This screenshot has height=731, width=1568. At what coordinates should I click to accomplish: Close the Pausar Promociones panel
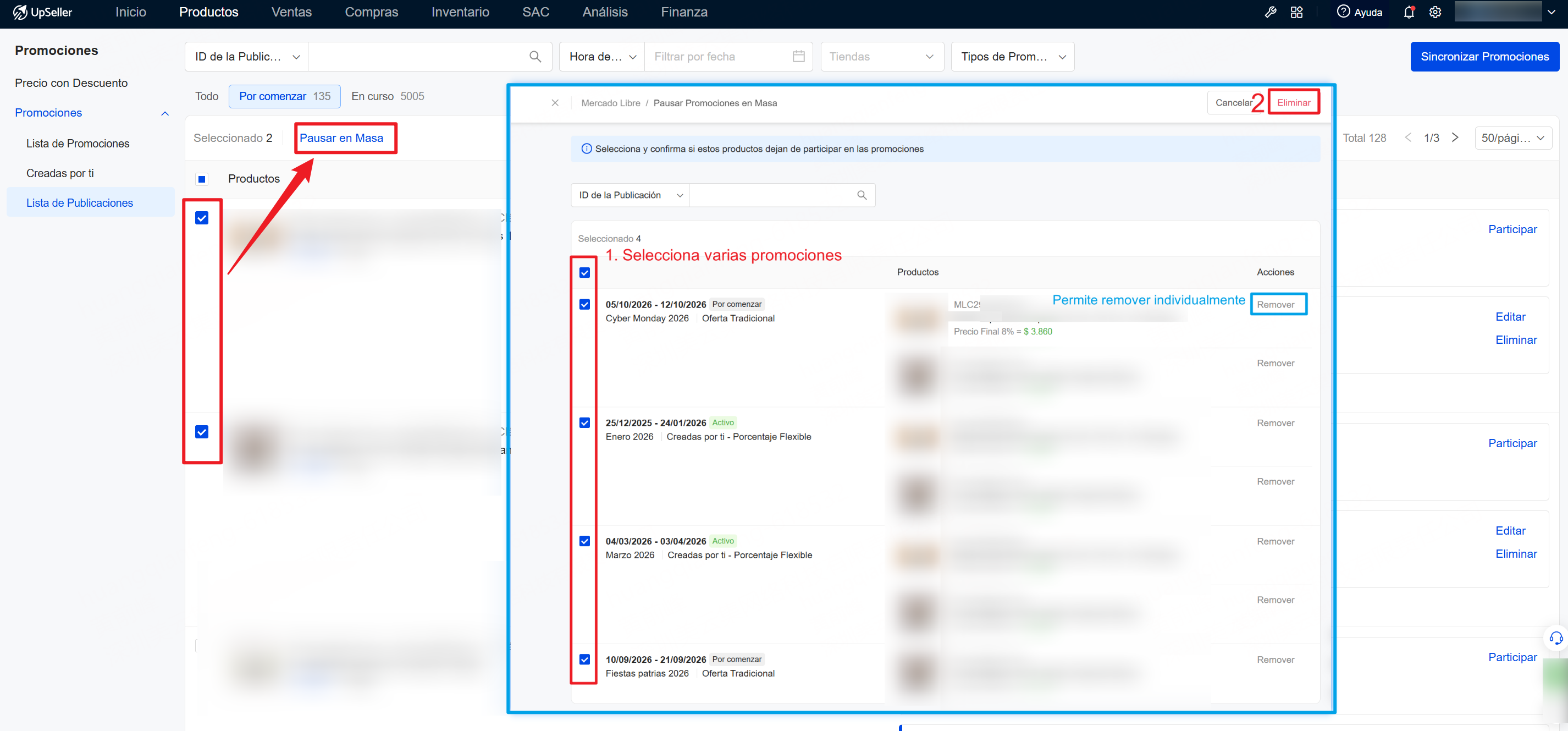click(x=555, y=103)
